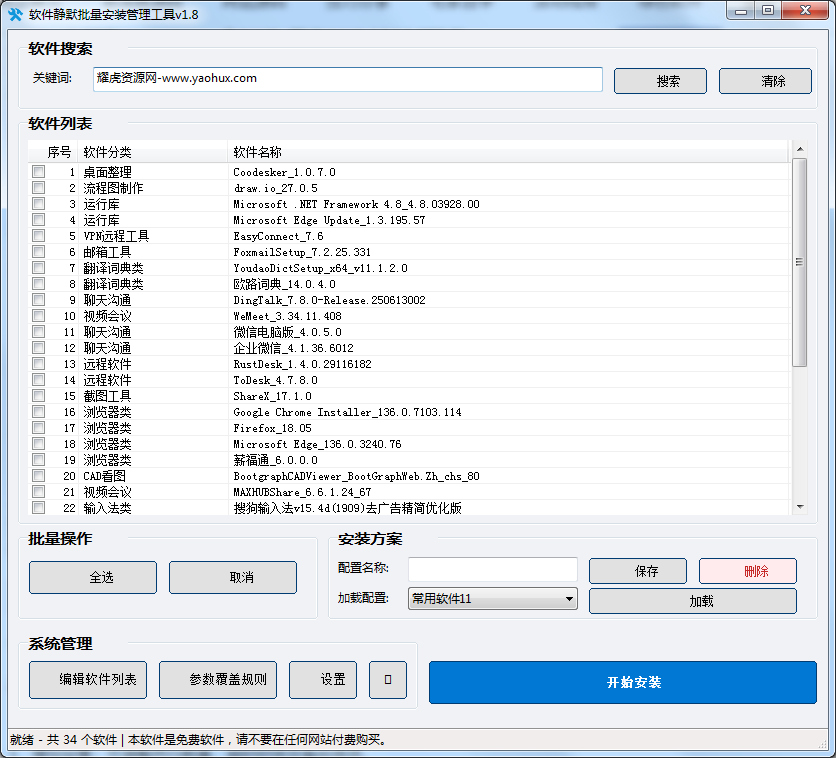Click the red 删除 button
The width and height of the screenshot is (836, 758).
(747, 571)
